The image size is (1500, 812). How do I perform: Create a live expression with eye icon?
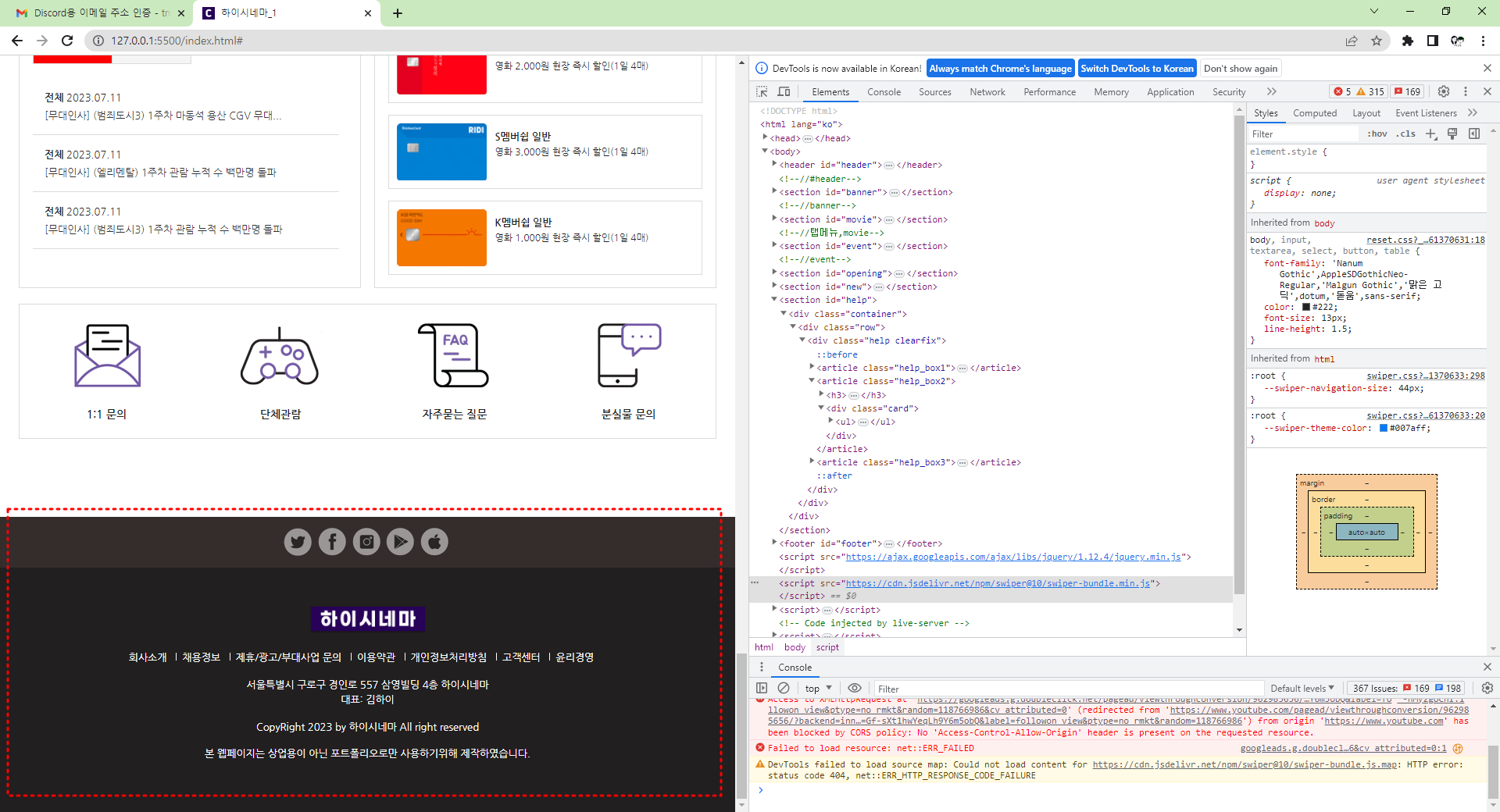[x=855, y=688]
